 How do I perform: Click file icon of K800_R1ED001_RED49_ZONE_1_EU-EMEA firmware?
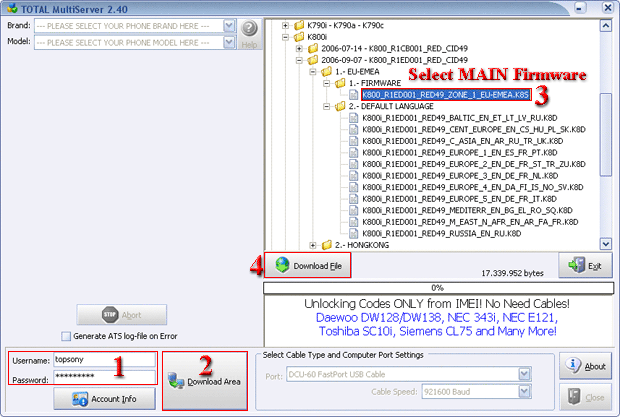[353, 95]
